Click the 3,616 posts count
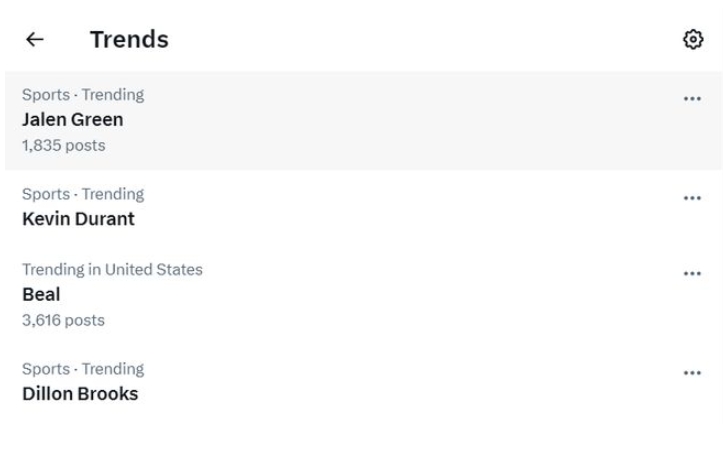The image size is (723, 464). pyautogui.click(x=63, y=320)
